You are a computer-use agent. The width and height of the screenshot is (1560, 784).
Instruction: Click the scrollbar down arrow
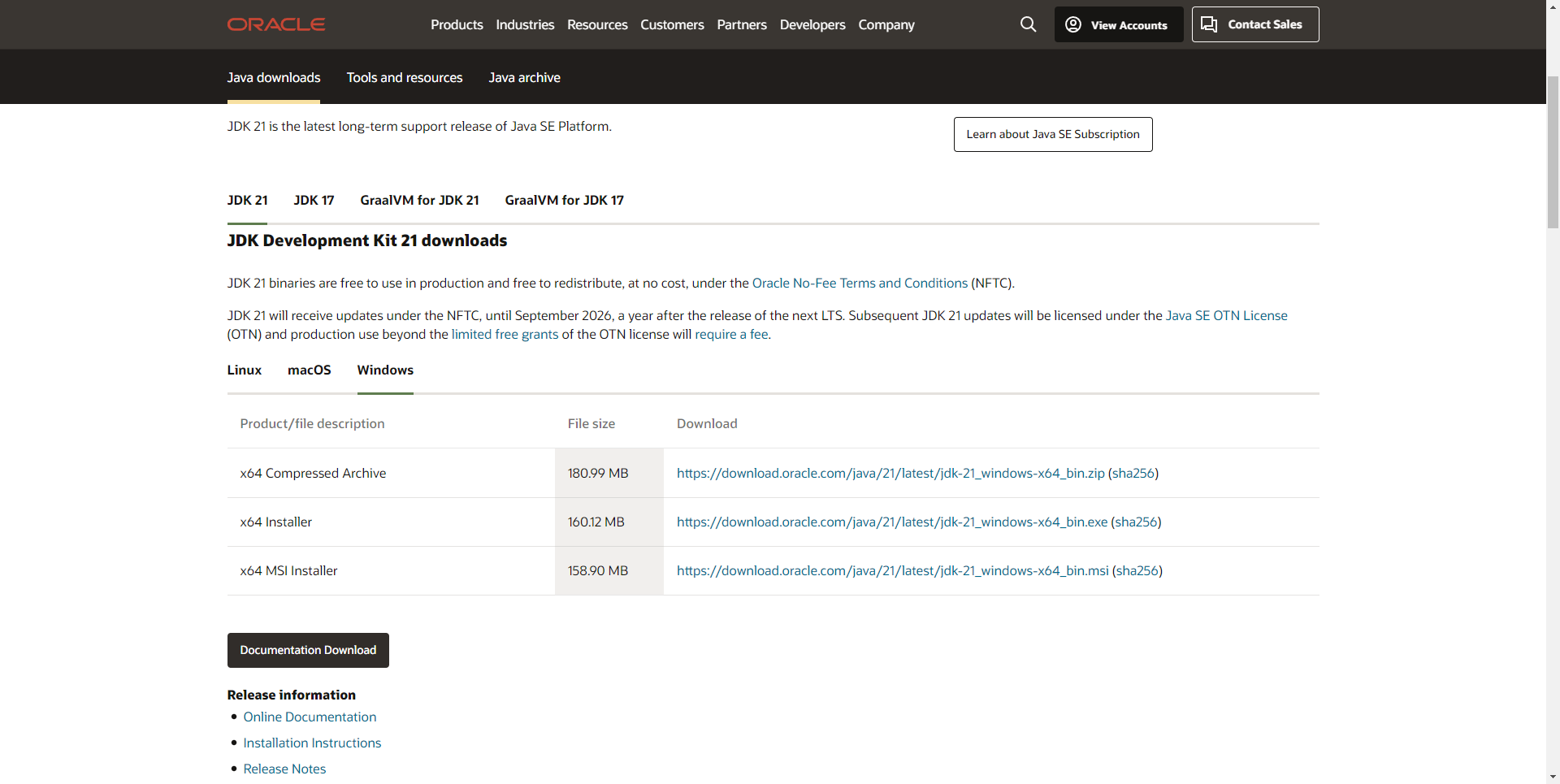point(1553,778)
